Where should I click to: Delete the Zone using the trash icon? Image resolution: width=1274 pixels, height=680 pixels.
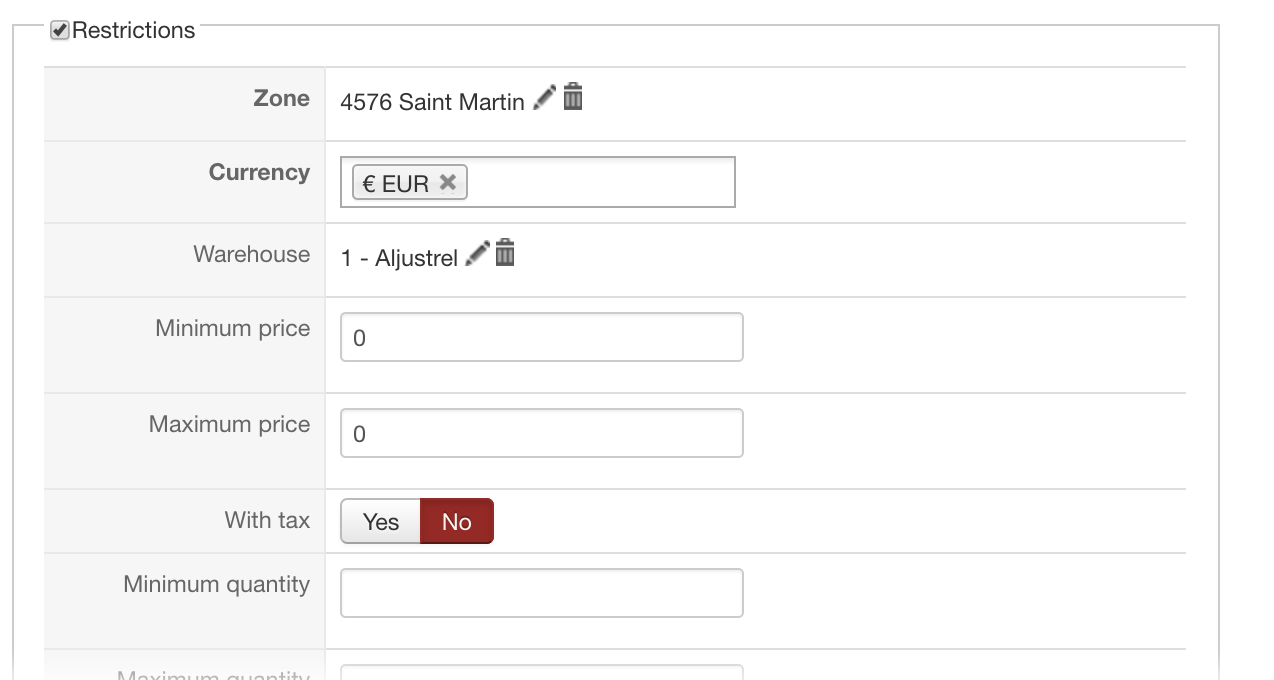click(573, 97)
